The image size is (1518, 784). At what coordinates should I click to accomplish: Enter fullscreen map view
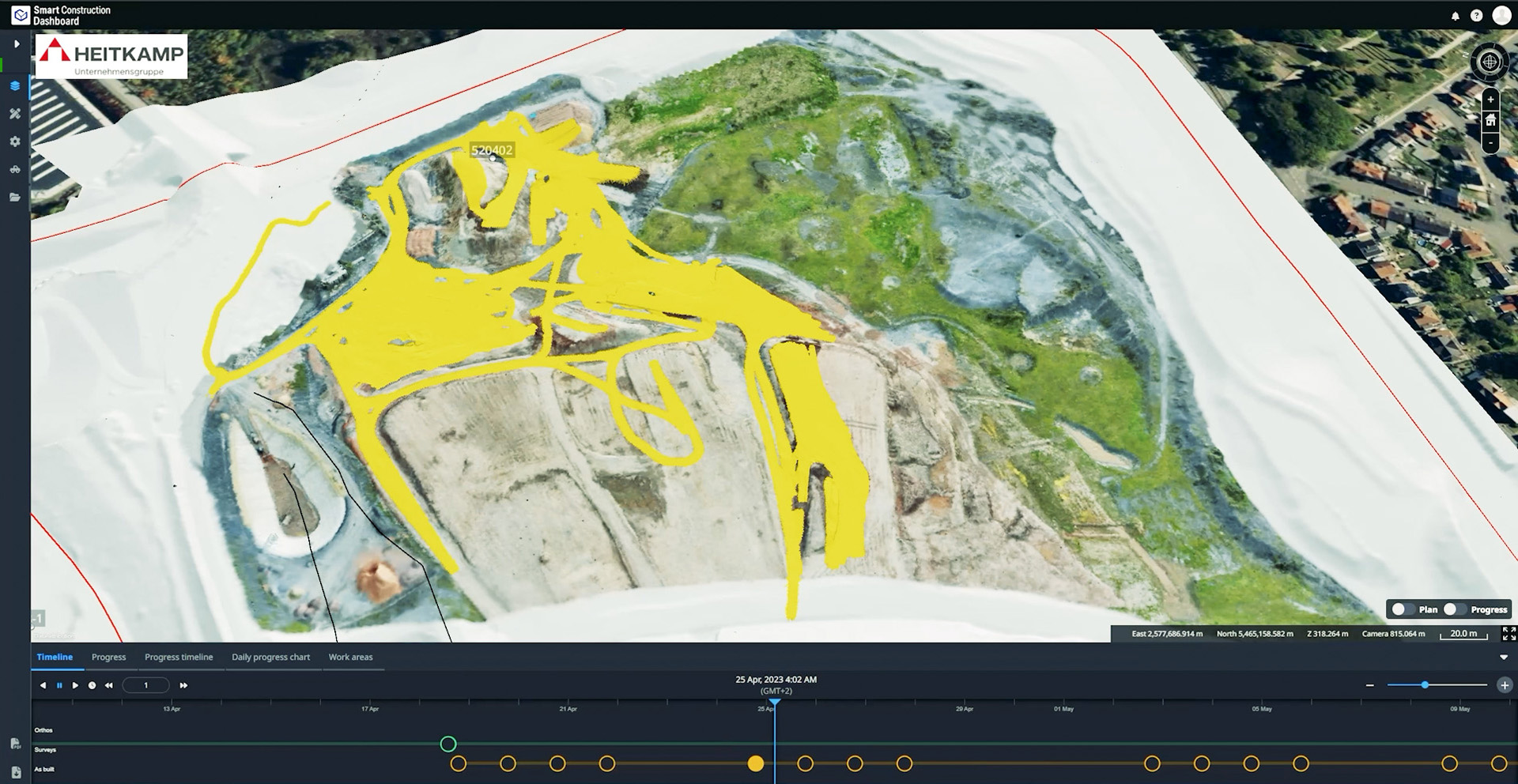[1509, 634]
